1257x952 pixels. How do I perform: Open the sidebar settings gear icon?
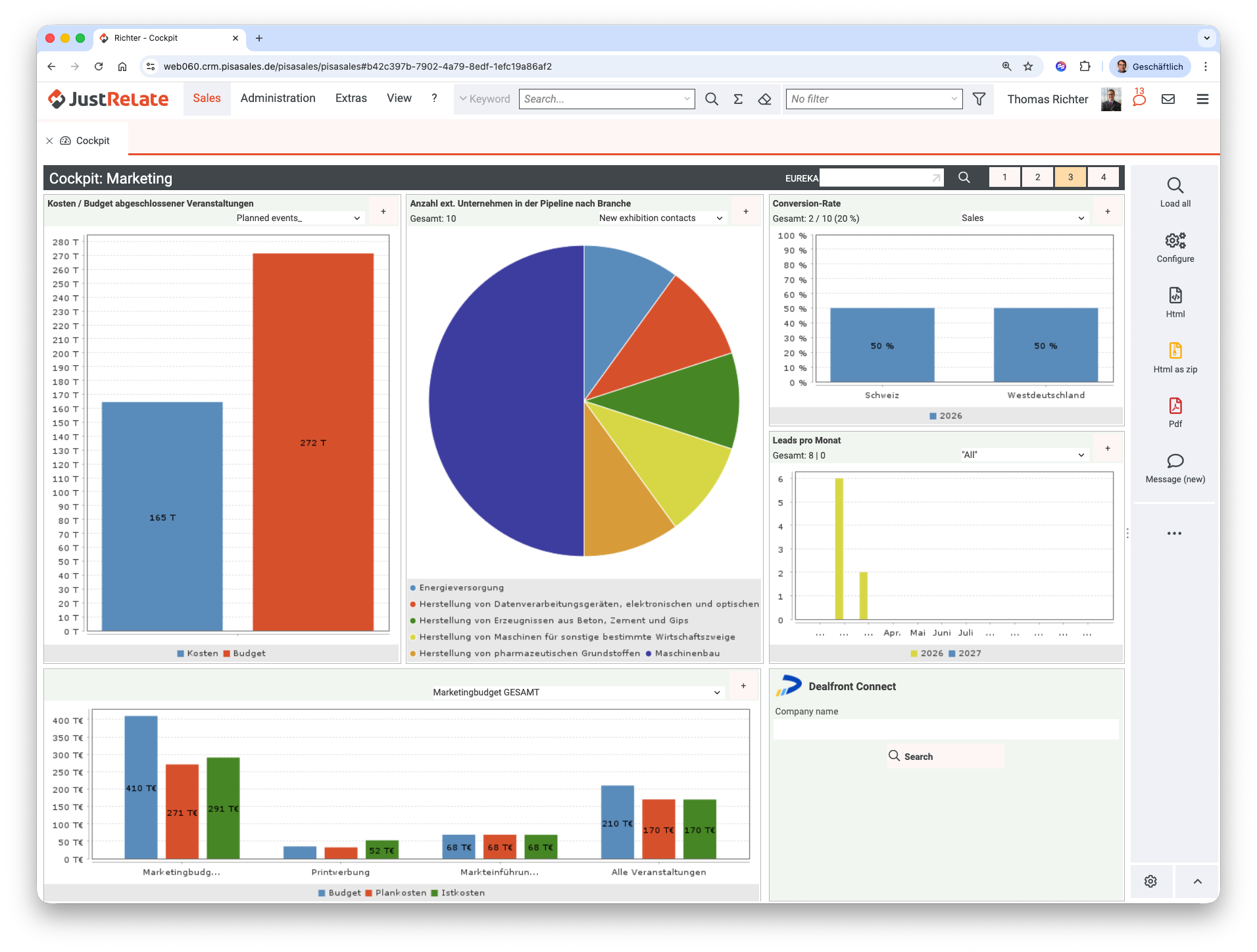[1150, 882]
